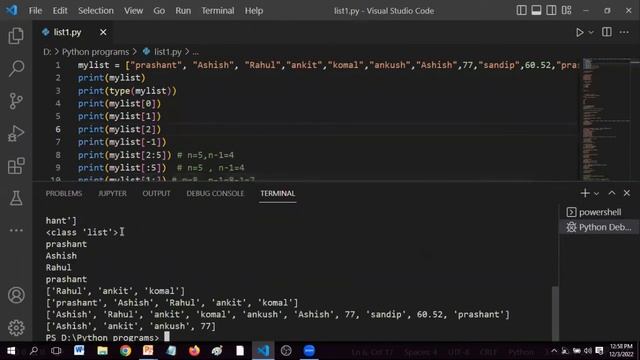Toggle the secondary side bar visibility

[551, 10]
